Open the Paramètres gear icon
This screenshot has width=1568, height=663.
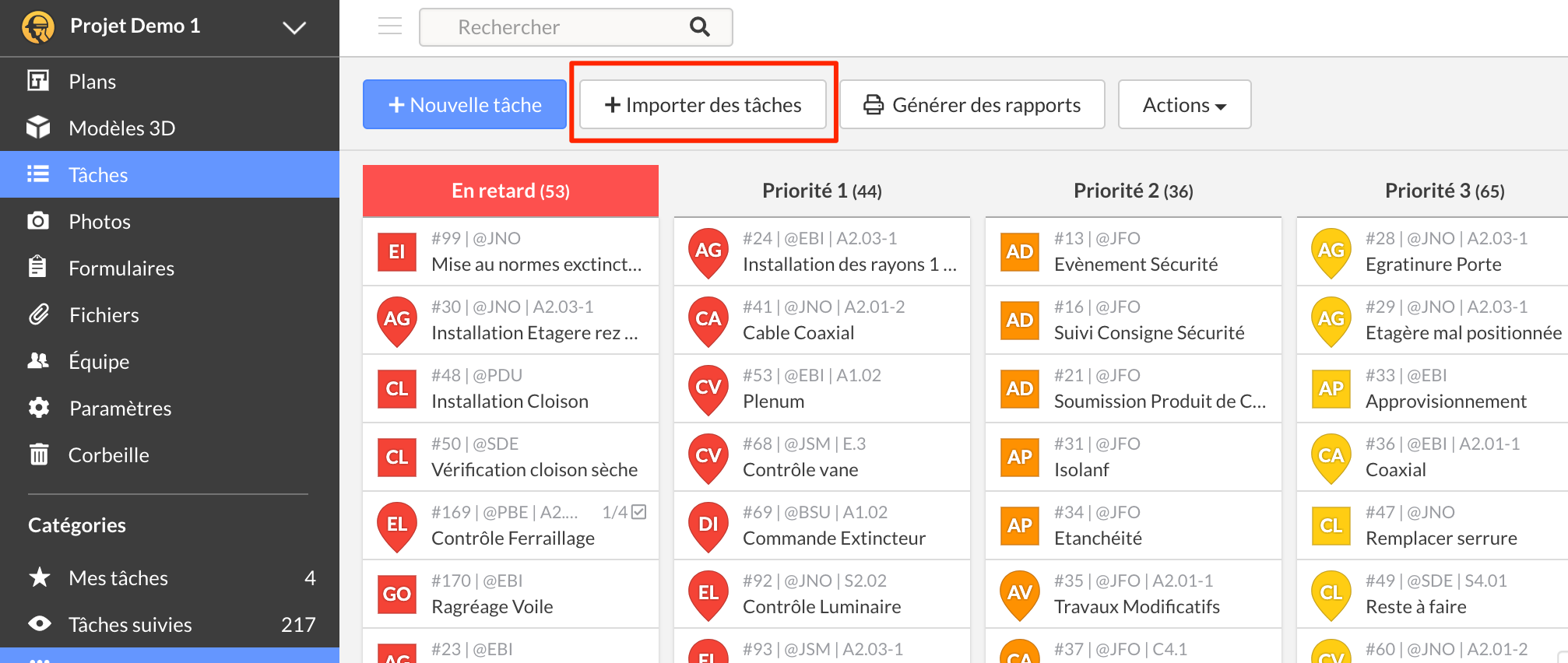(38, 408)
